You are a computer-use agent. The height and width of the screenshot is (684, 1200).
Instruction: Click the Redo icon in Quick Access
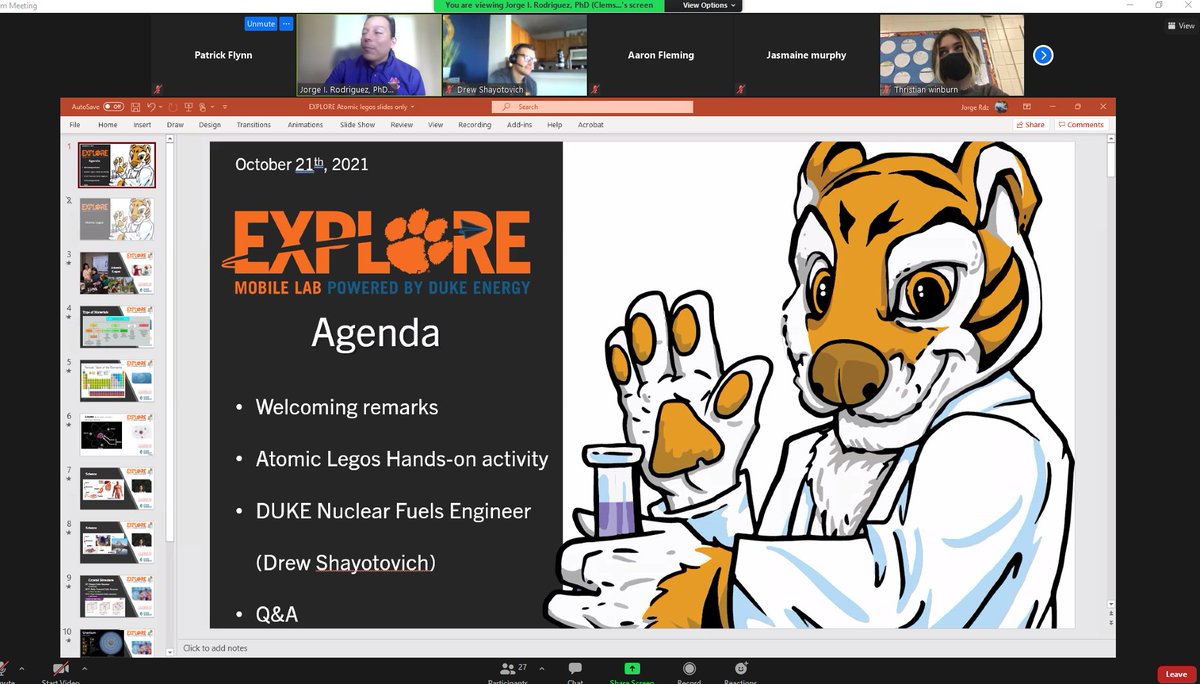172,107
